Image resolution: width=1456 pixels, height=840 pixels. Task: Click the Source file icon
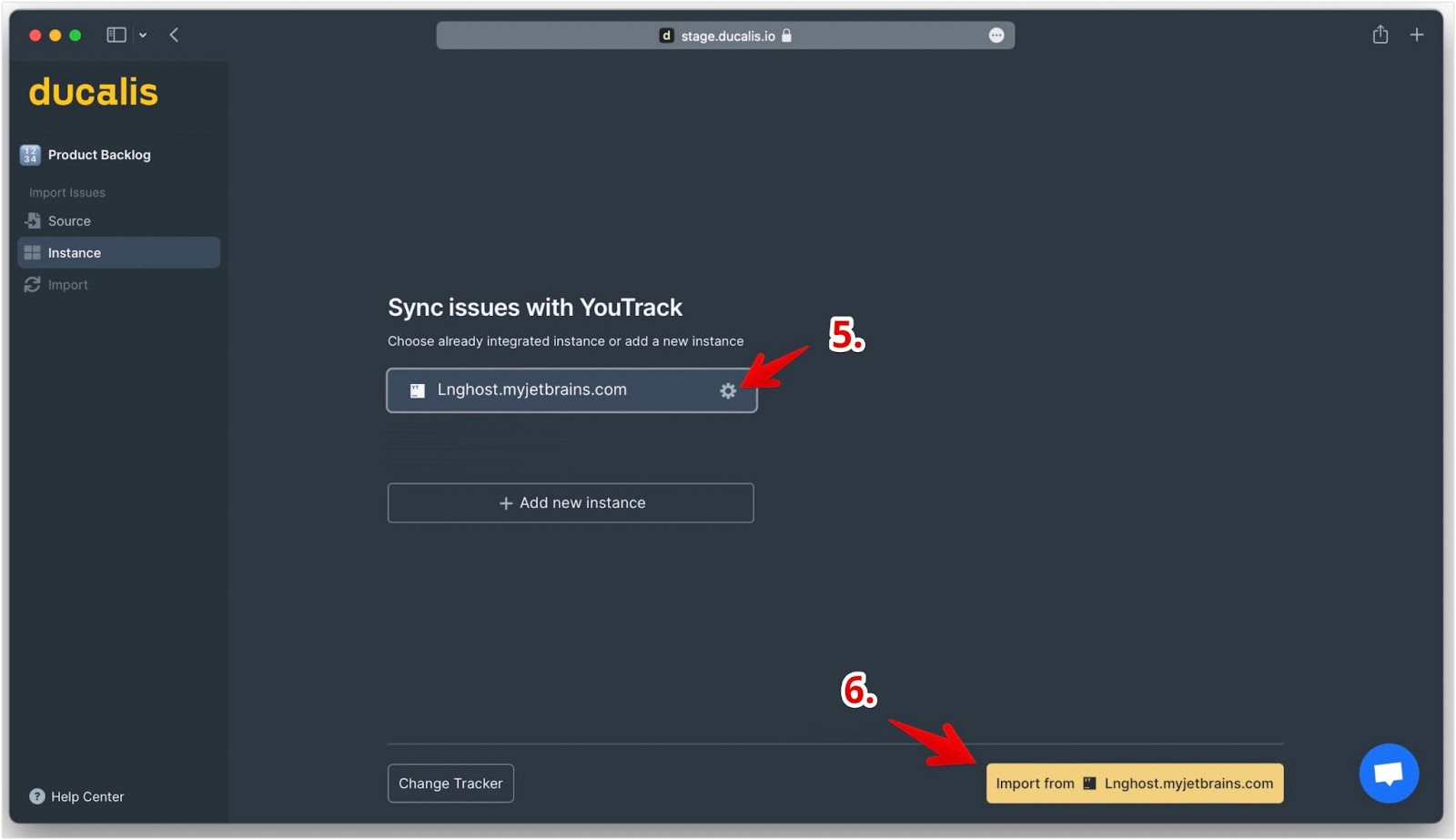click(x=33, y=221)
